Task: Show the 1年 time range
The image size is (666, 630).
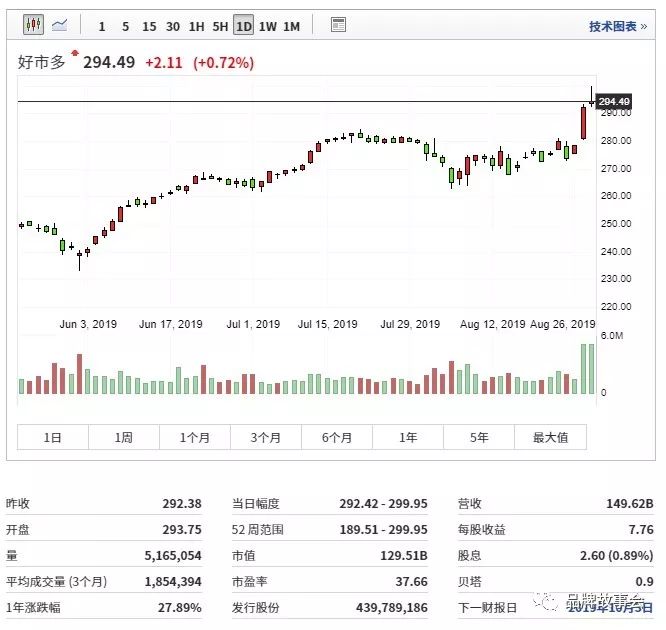Action: (x=408, y=437)
